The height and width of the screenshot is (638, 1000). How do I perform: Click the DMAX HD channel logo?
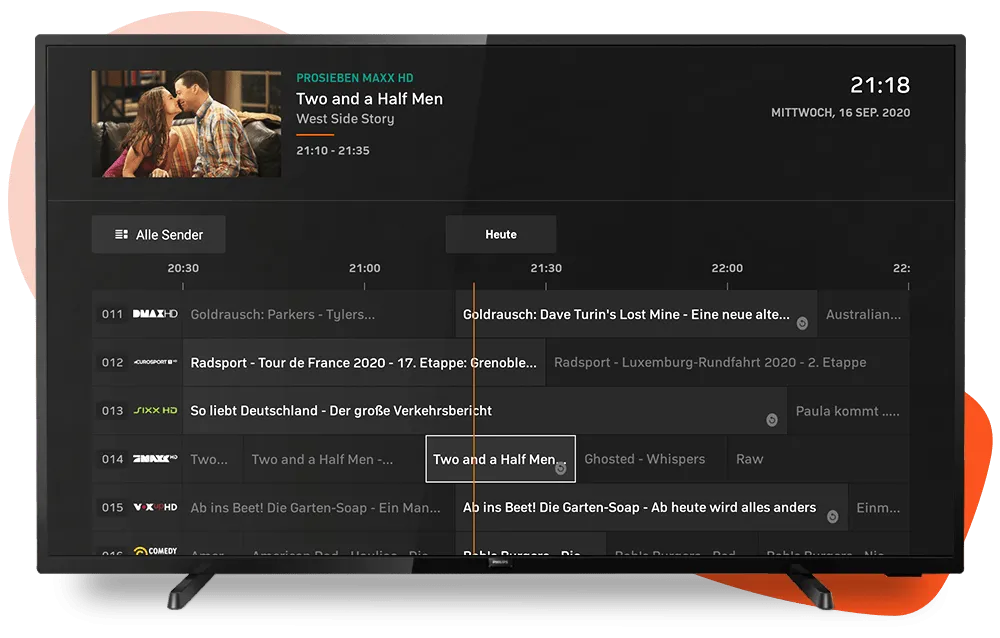[x=155, y=314]
